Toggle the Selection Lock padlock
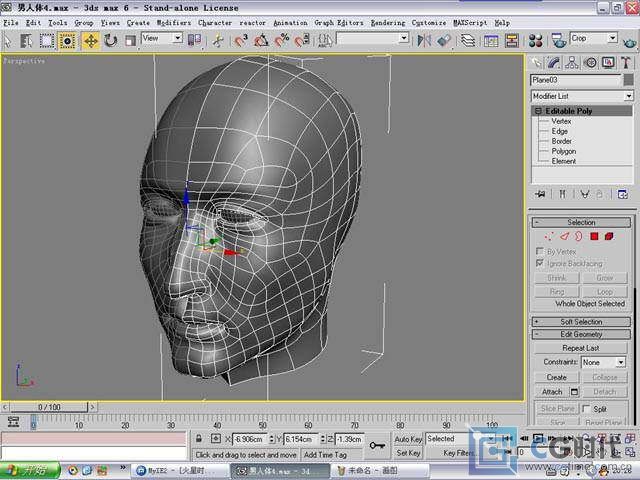 tap(198, 439)
